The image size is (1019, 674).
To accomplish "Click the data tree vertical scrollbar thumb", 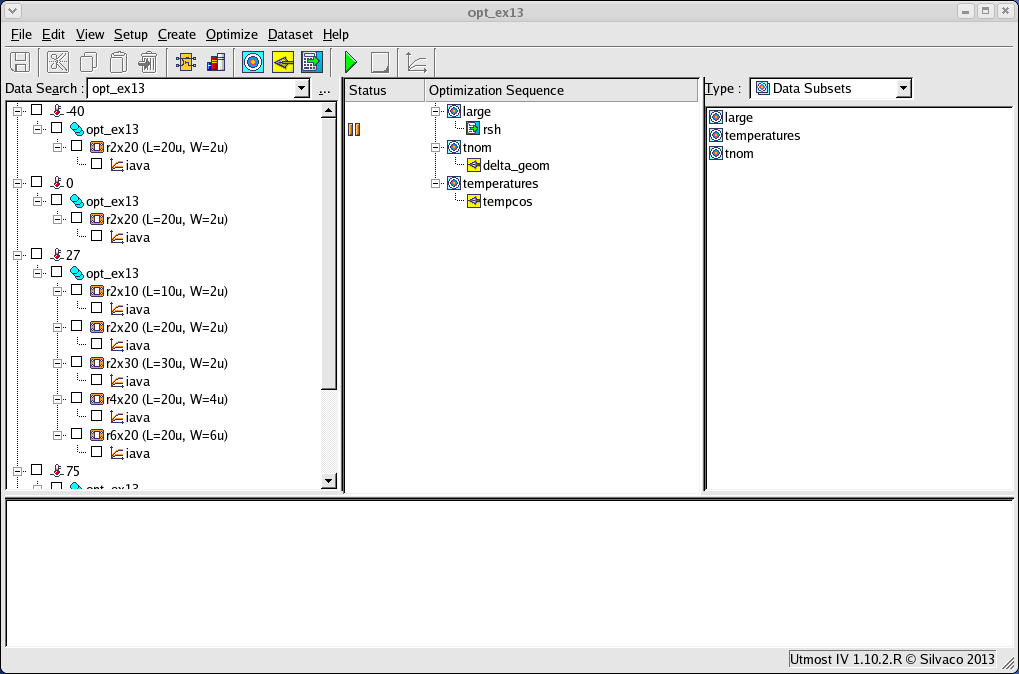I will [x=329, y=253].
